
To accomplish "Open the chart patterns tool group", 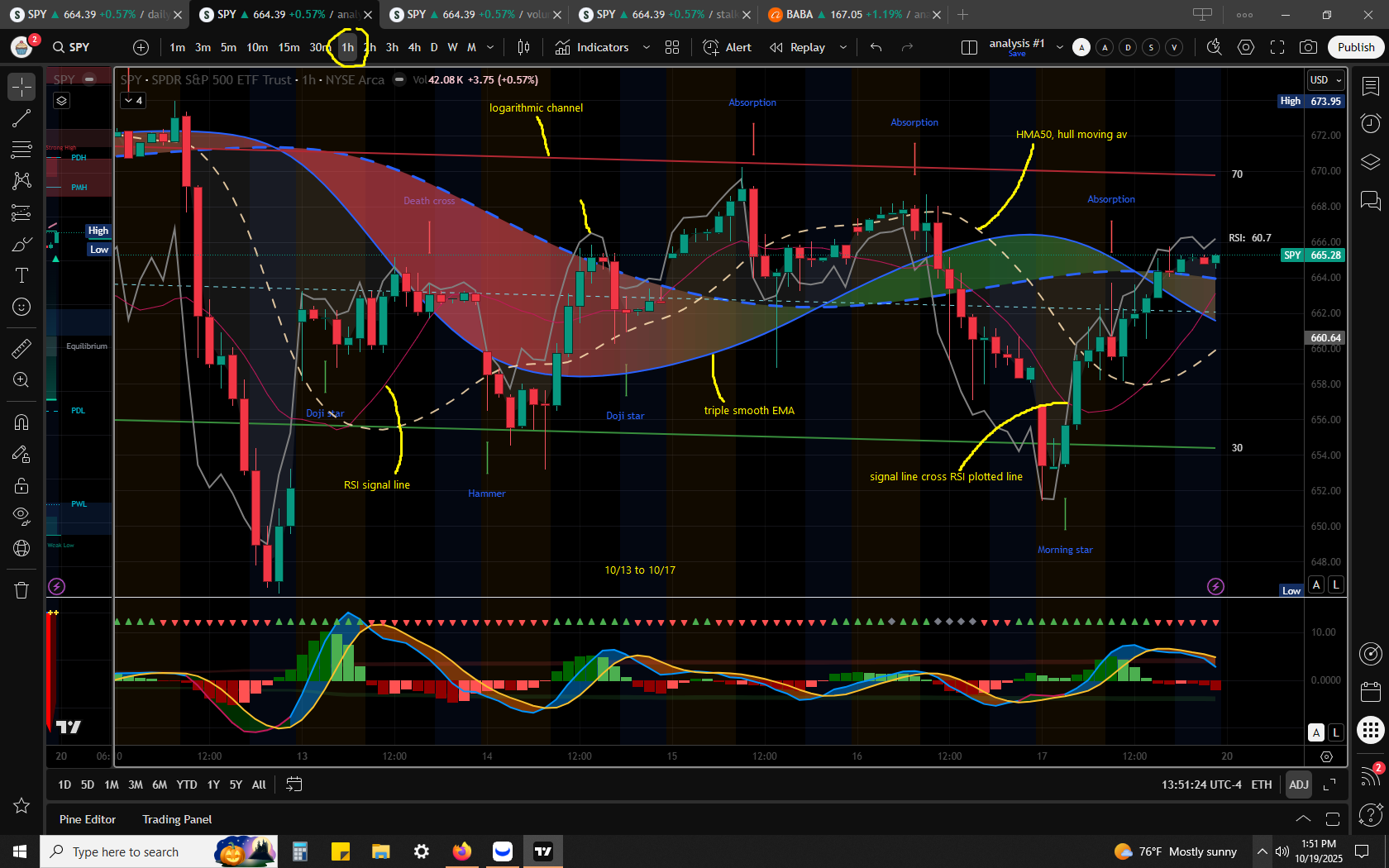I will pos(21,181).
